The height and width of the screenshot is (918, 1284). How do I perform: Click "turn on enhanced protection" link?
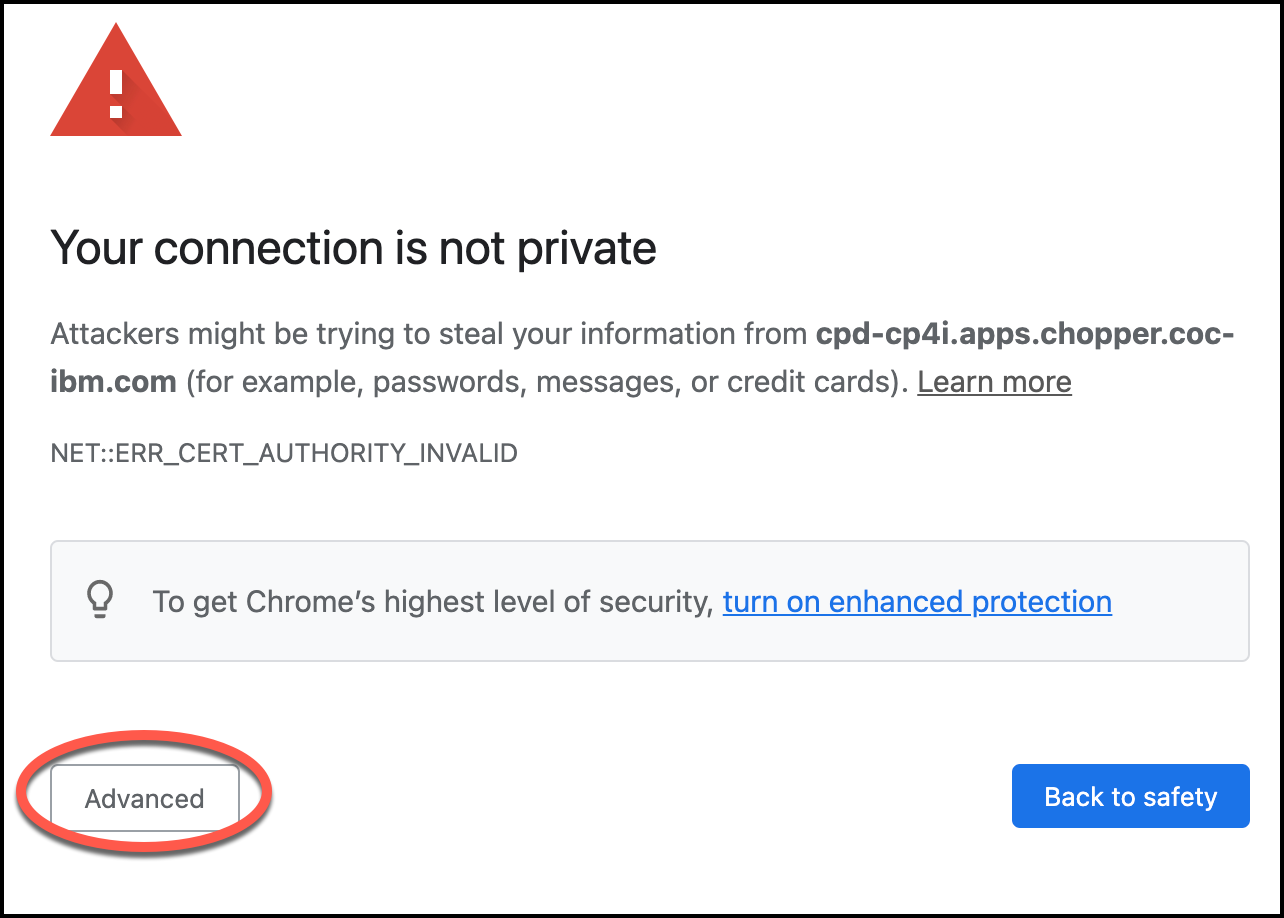coord(917,602)
